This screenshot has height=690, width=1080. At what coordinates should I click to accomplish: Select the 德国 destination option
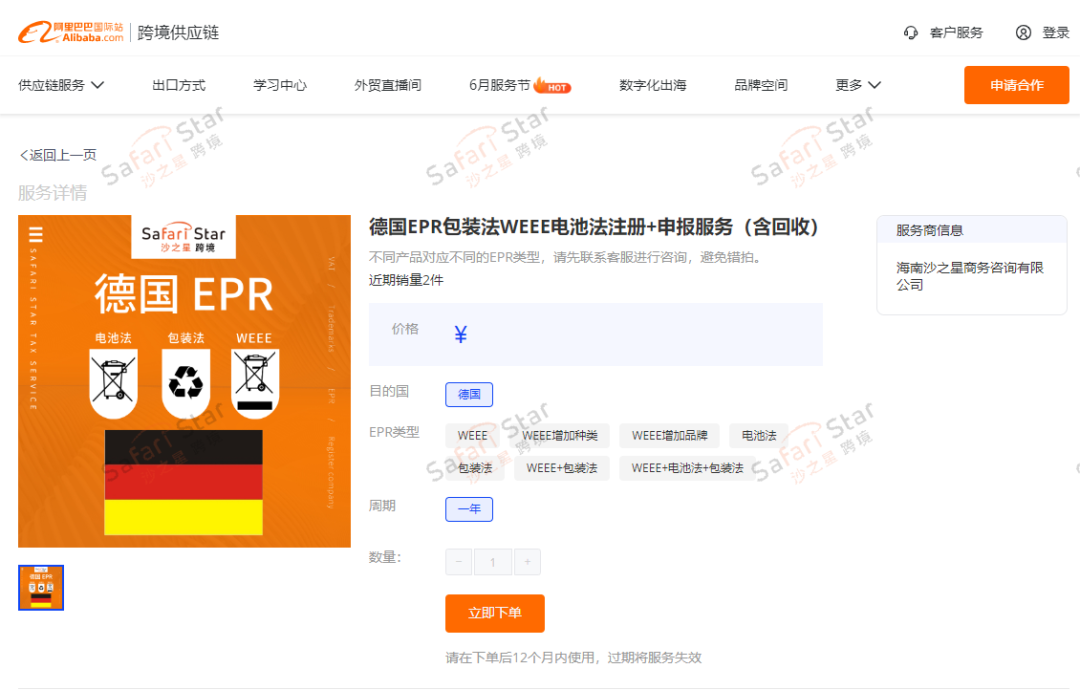pyautogui.click(x=469, y=394)
